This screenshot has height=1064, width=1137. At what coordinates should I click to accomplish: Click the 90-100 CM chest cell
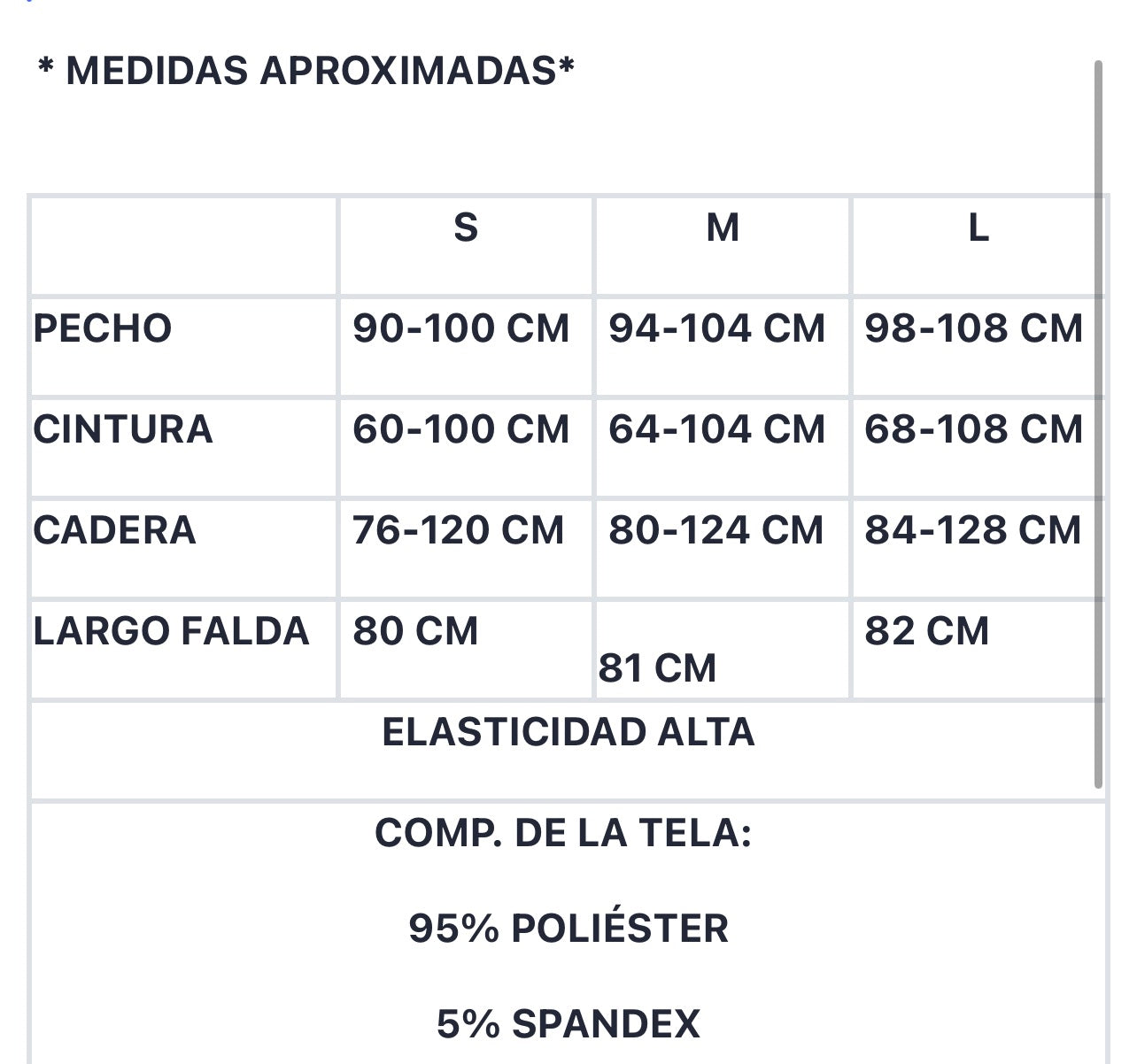pyautogui.click(x=460, y=328)
